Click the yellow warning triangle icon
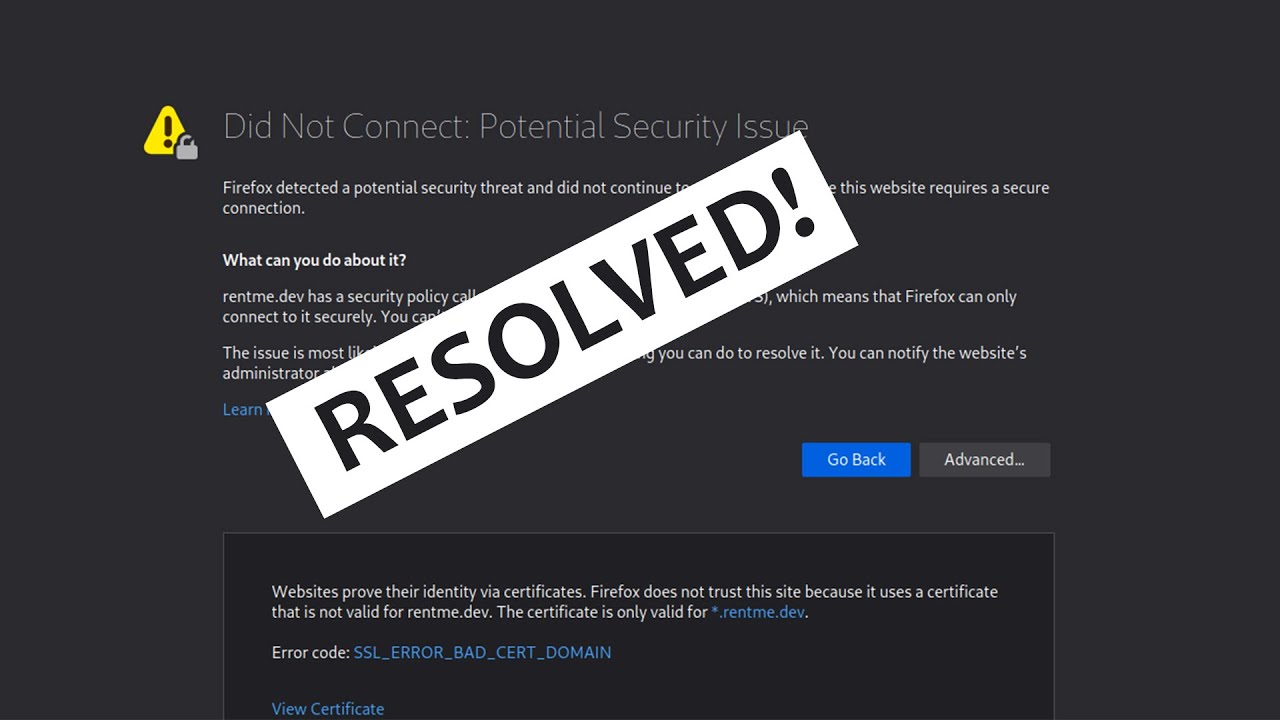1280x720 pixels. pyautogui.click(x=165, y=130)
